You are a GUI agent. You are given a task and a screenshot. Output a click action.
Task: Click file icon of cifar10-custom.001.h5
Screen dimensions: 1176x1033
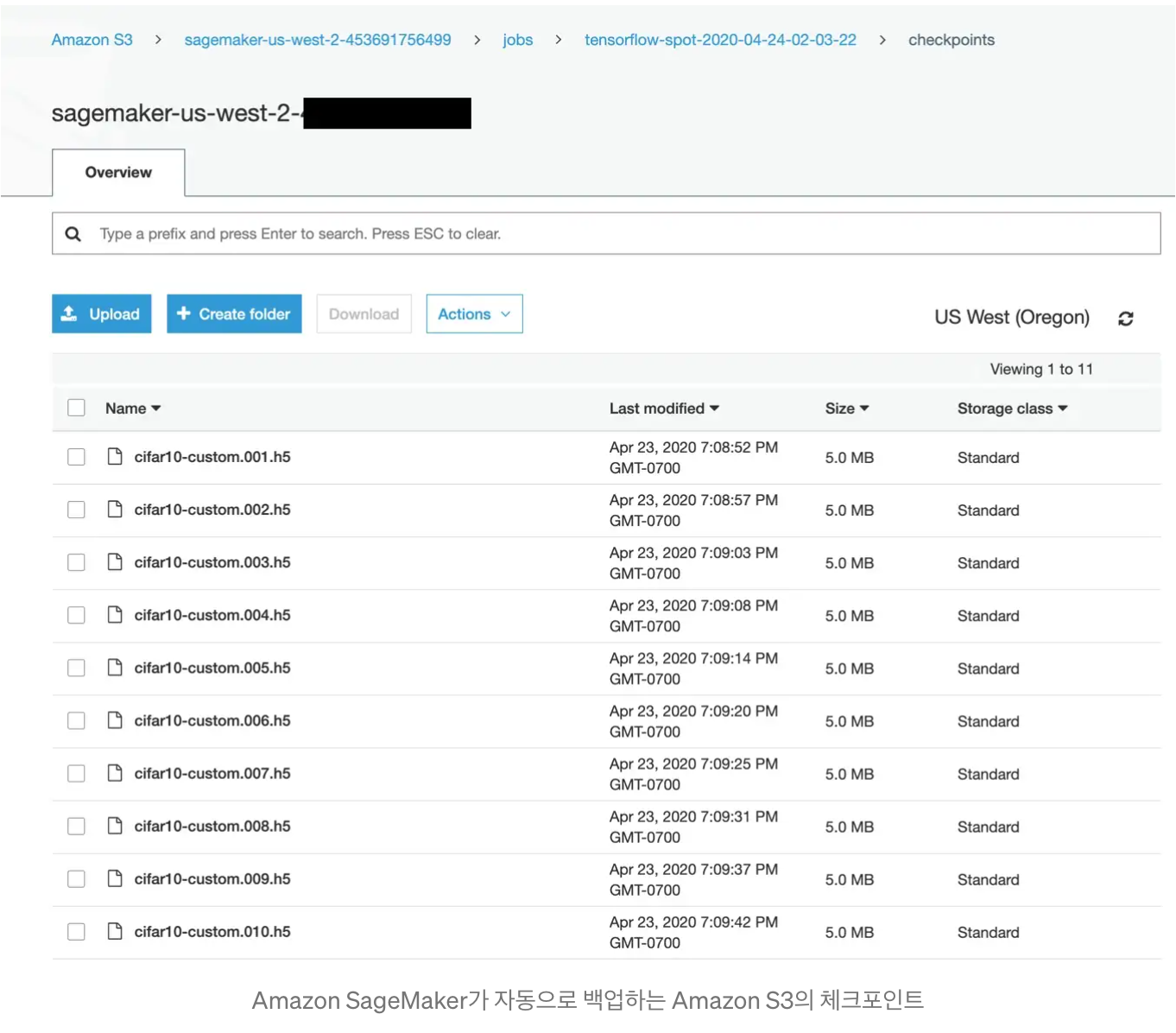[115, 456]
